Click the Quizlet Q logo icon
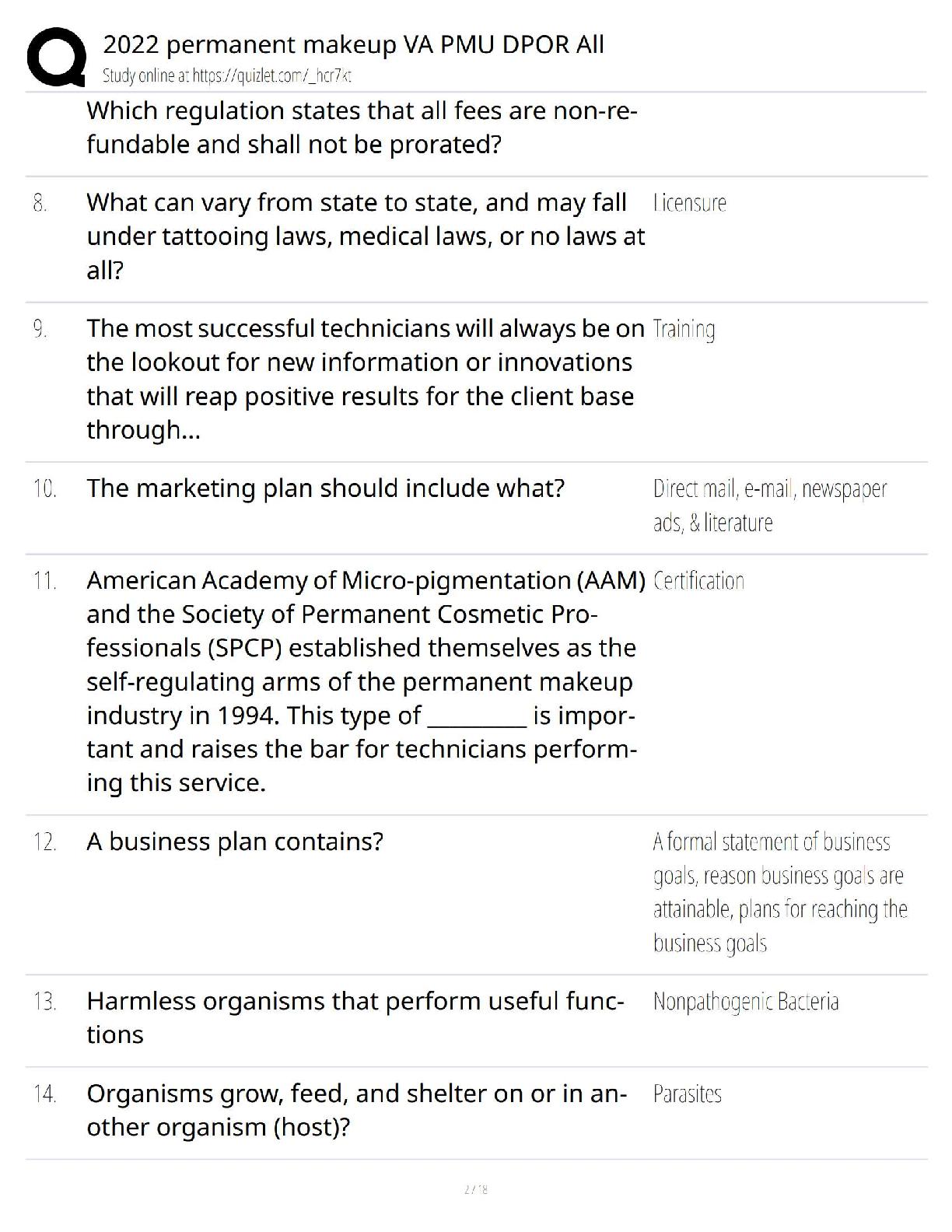Screen dimensions: 952x1232 pyautogui.click(x=56, y=57)
